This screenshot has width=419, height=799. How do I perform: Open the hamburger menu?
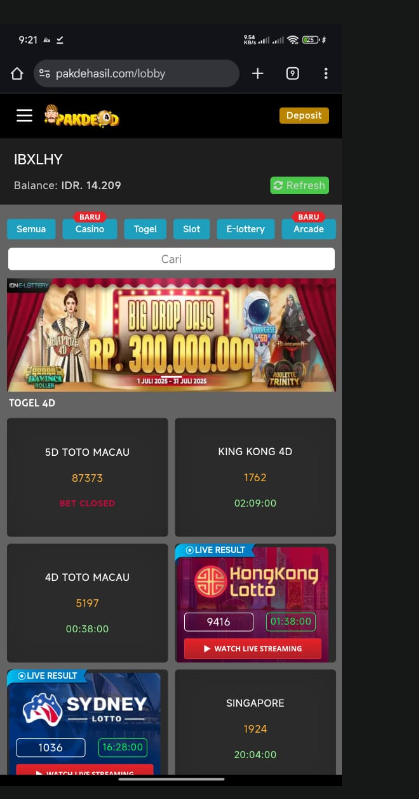point(24,116)
